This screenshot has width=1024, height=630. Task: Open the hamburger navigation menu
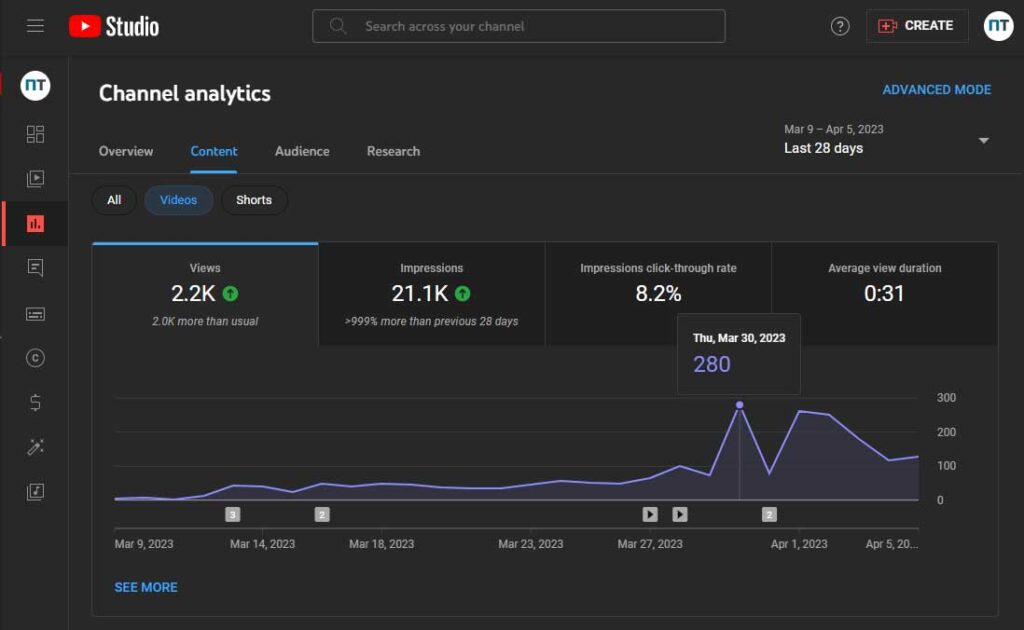[35, 26]
